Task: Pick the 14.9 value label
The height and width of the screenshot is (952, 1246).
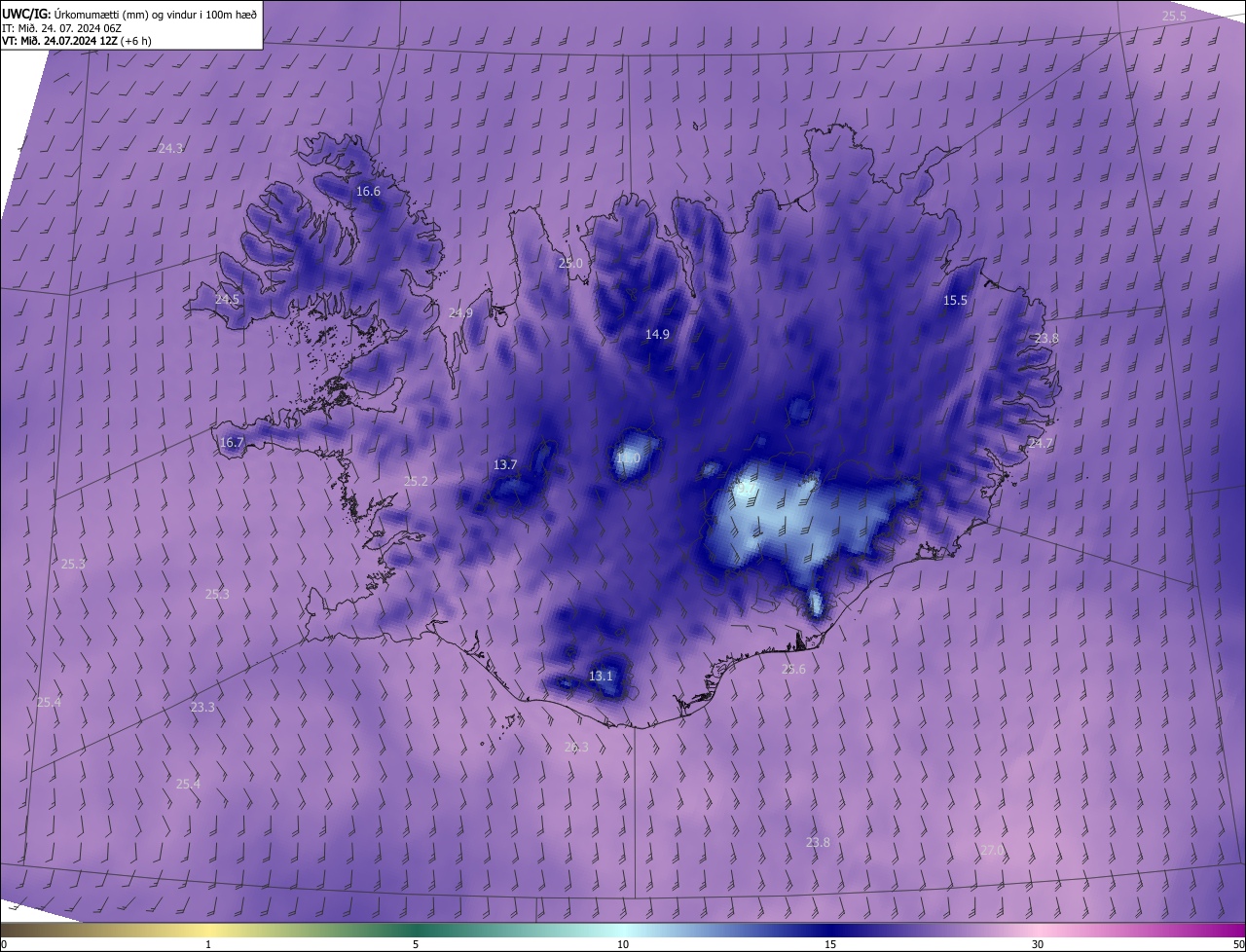Action: coord(657,334)
